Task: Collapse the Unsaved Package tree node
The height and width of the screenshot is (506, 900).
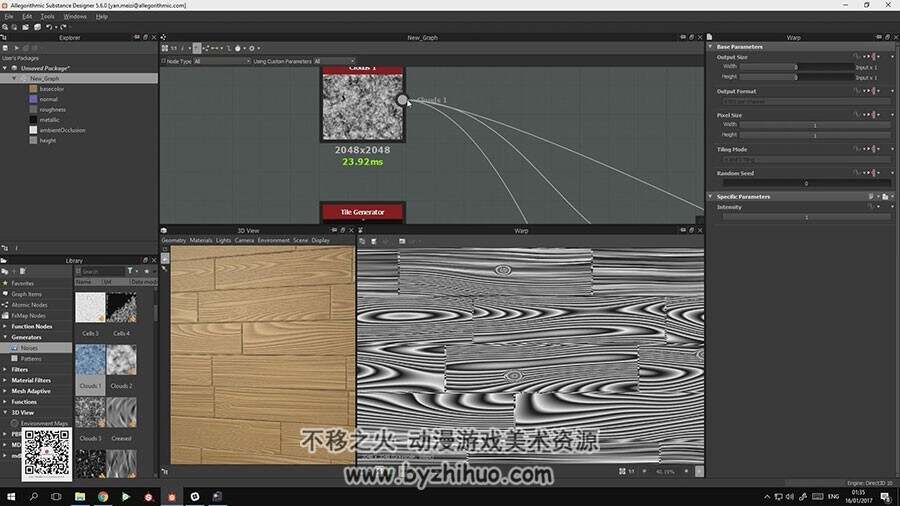Action: [5, 68]
